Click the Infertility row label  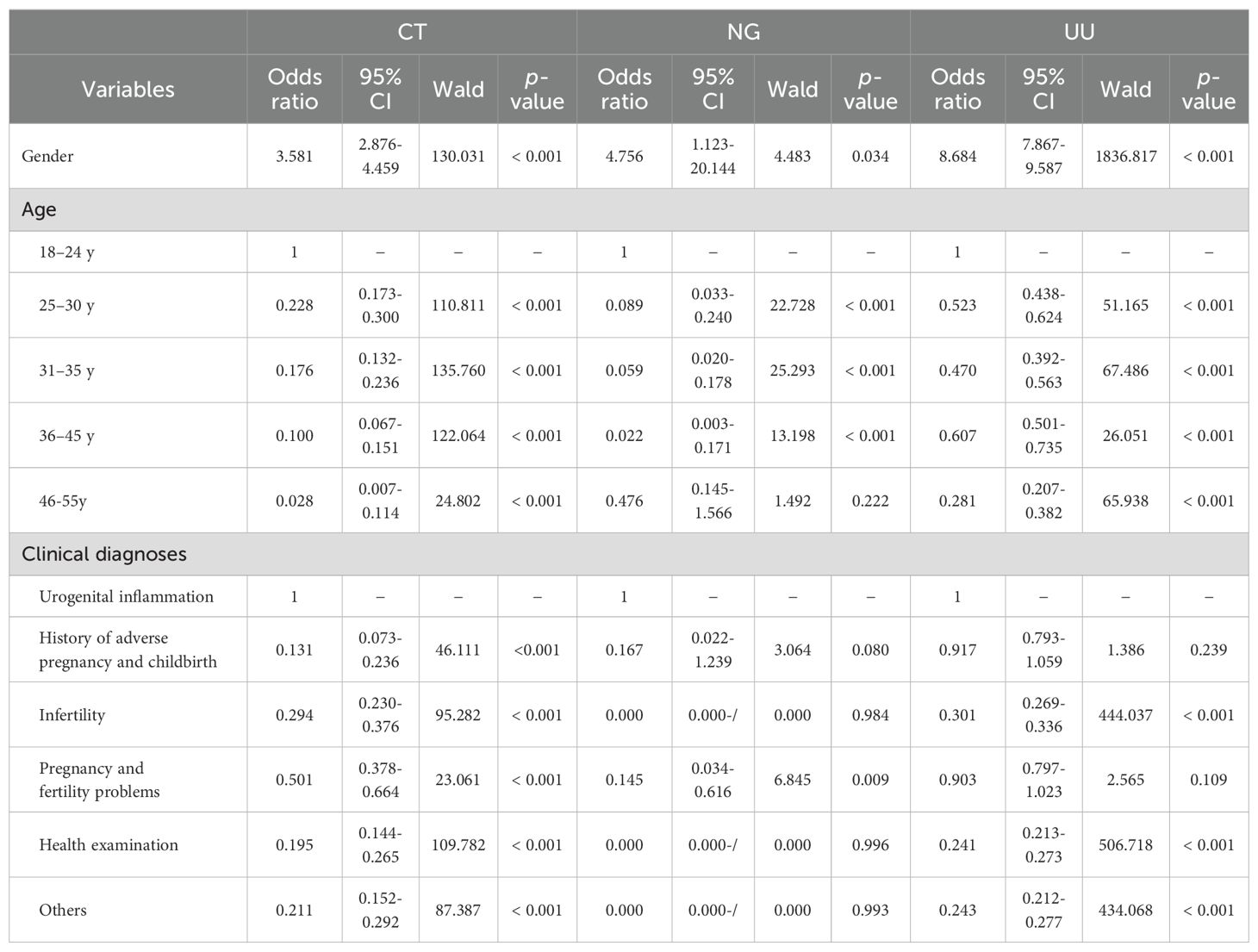pyautogui.click(x=72, y=715)
